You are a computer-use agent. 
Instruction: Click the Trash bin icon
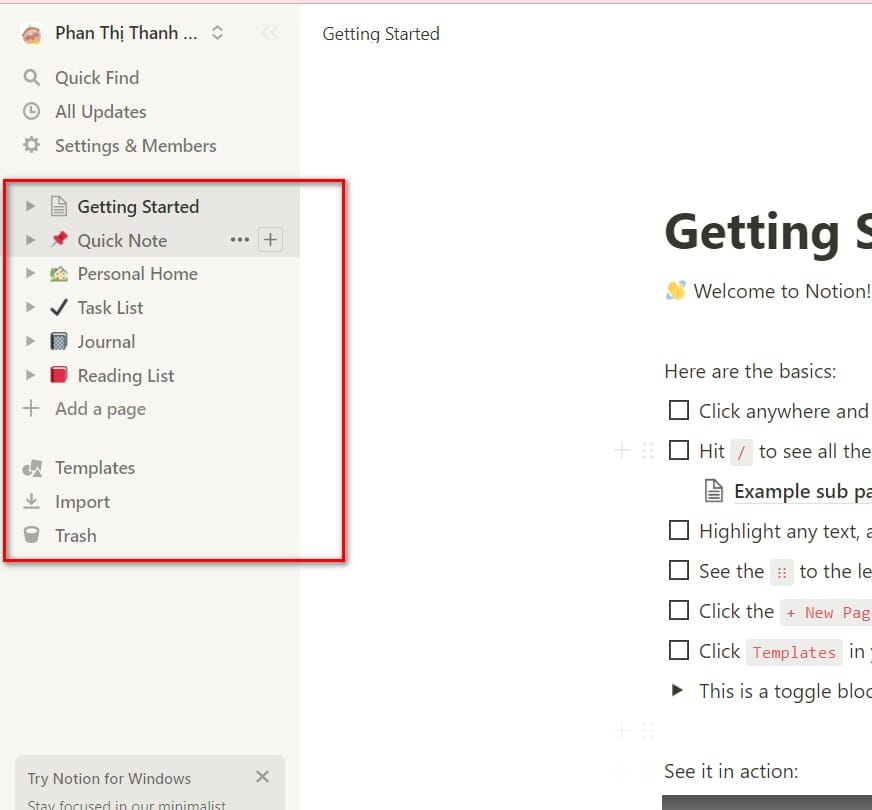(32, 535)
